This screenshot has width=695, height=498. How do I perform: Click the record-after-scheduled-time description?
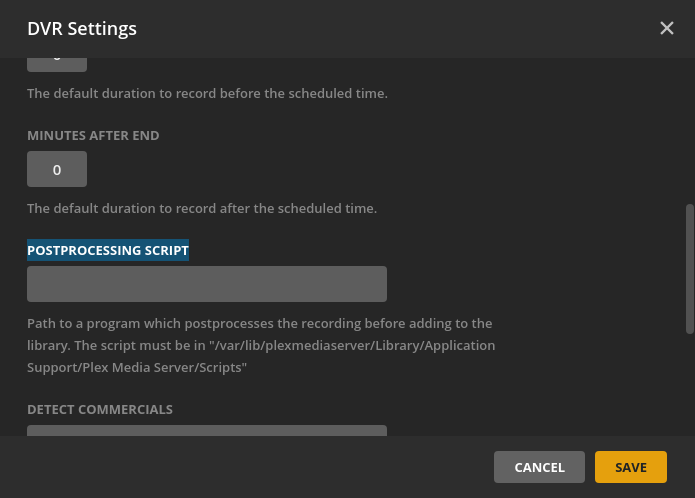[202, 209]
